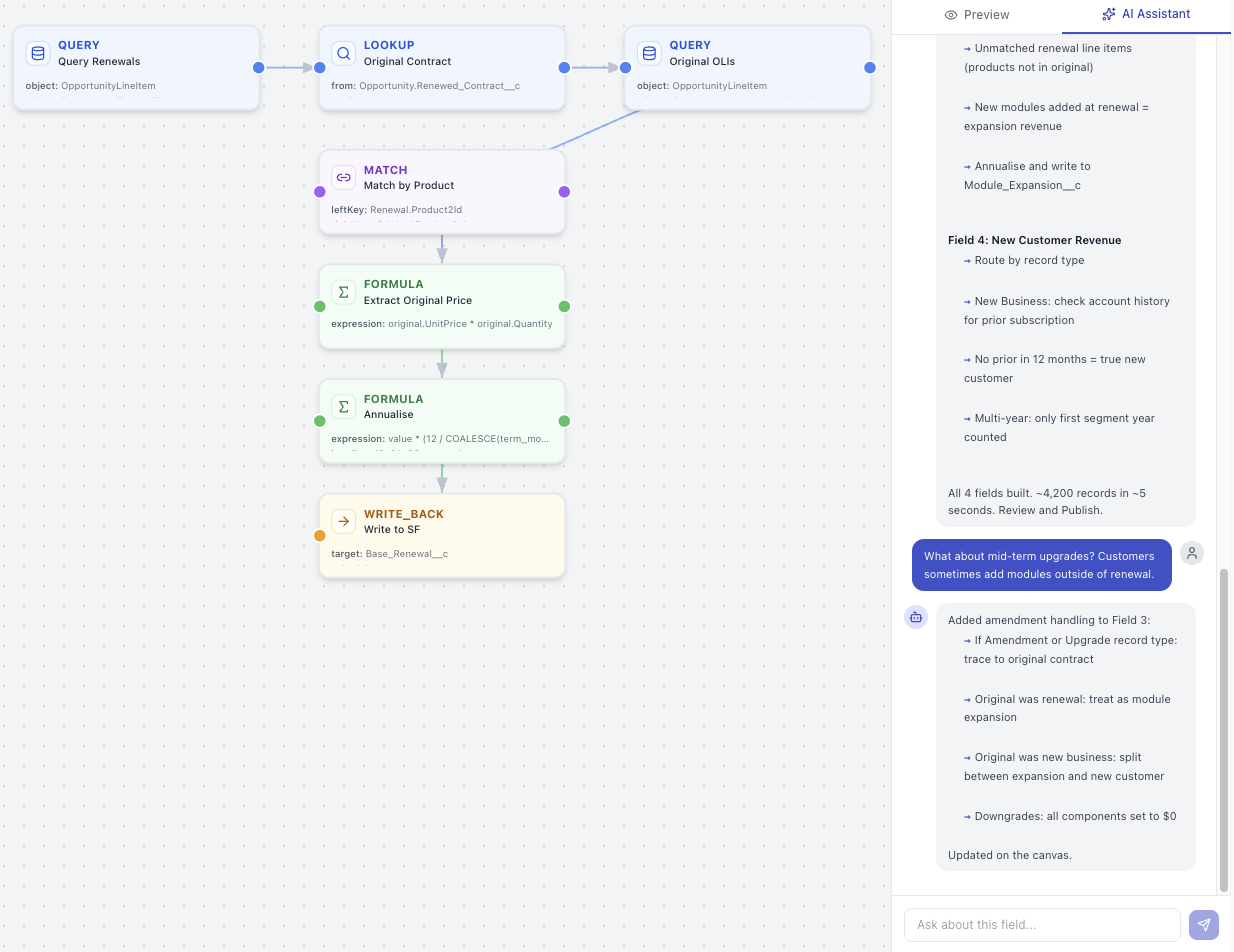Click the Annualise COALESCE expression text
The height and width of the screenshot is (952, 1234).
click(x=441, y=439)
